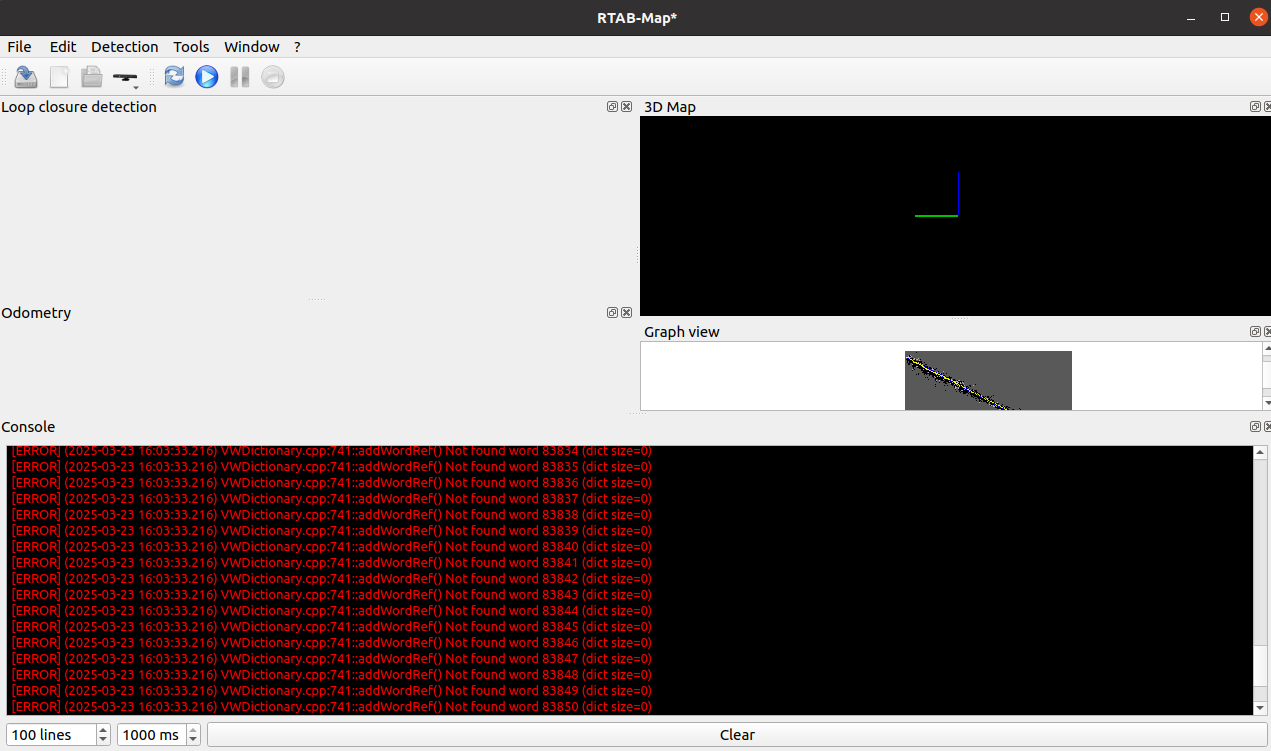Viewport: 1271px width, 751px height.
Task: Click the new database blank page icon
Action: pyautogui.click(x=60, y=77)
